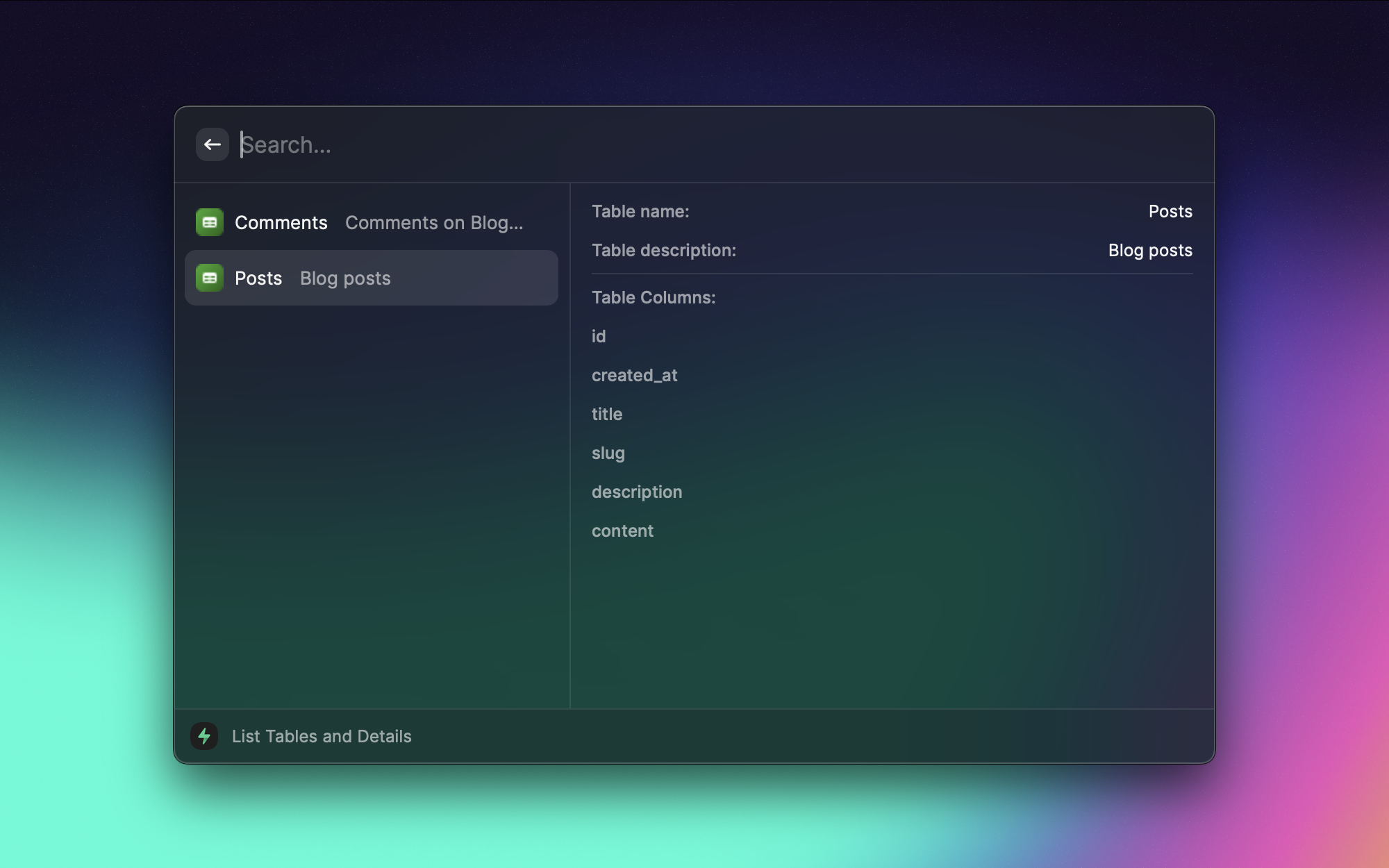Click the 'Blog posts' table description value
The image size is (1389, 868).
pyautogui.click(x=1149, y=251)
